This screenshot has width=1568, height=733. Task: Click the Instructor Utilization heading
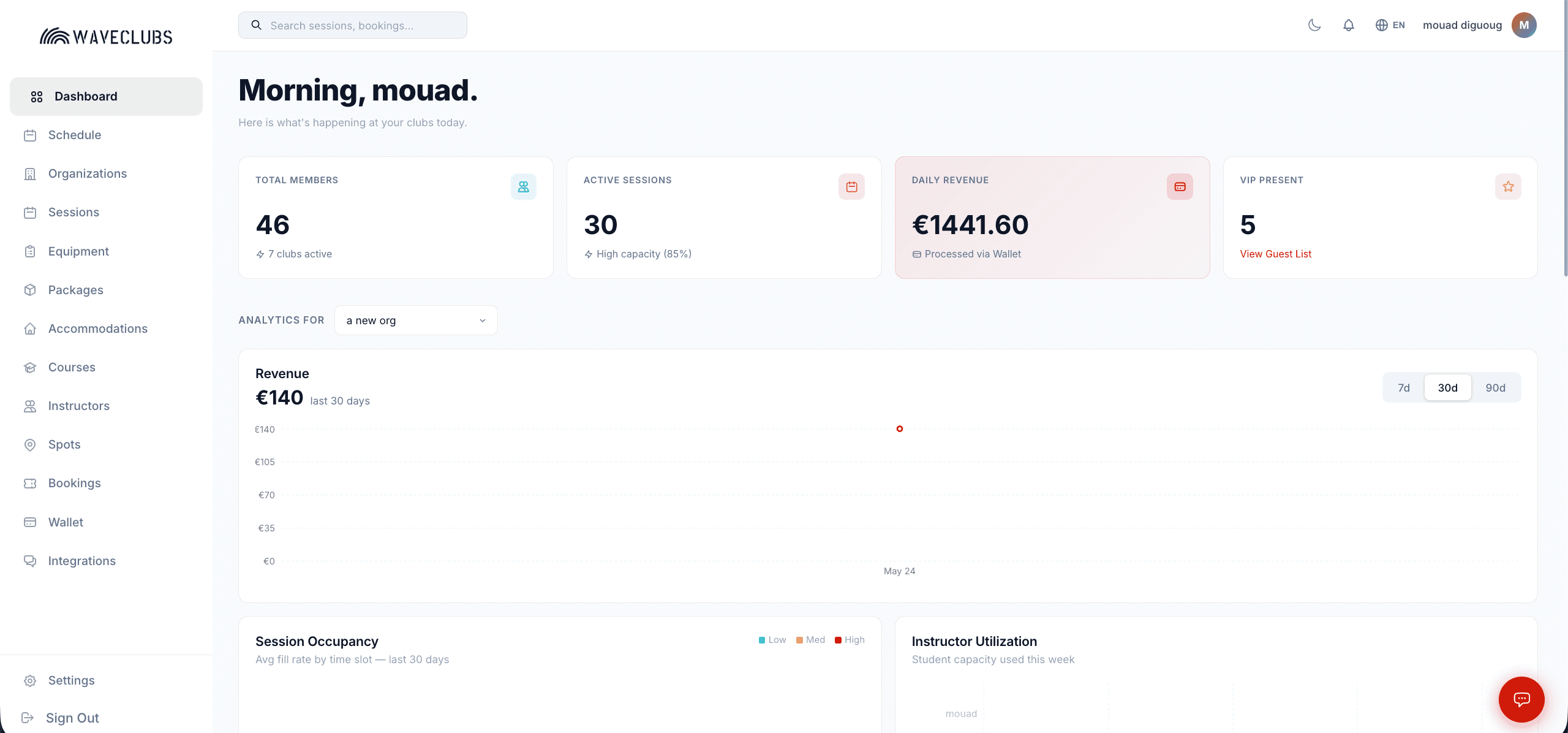(x=974, y=642)
